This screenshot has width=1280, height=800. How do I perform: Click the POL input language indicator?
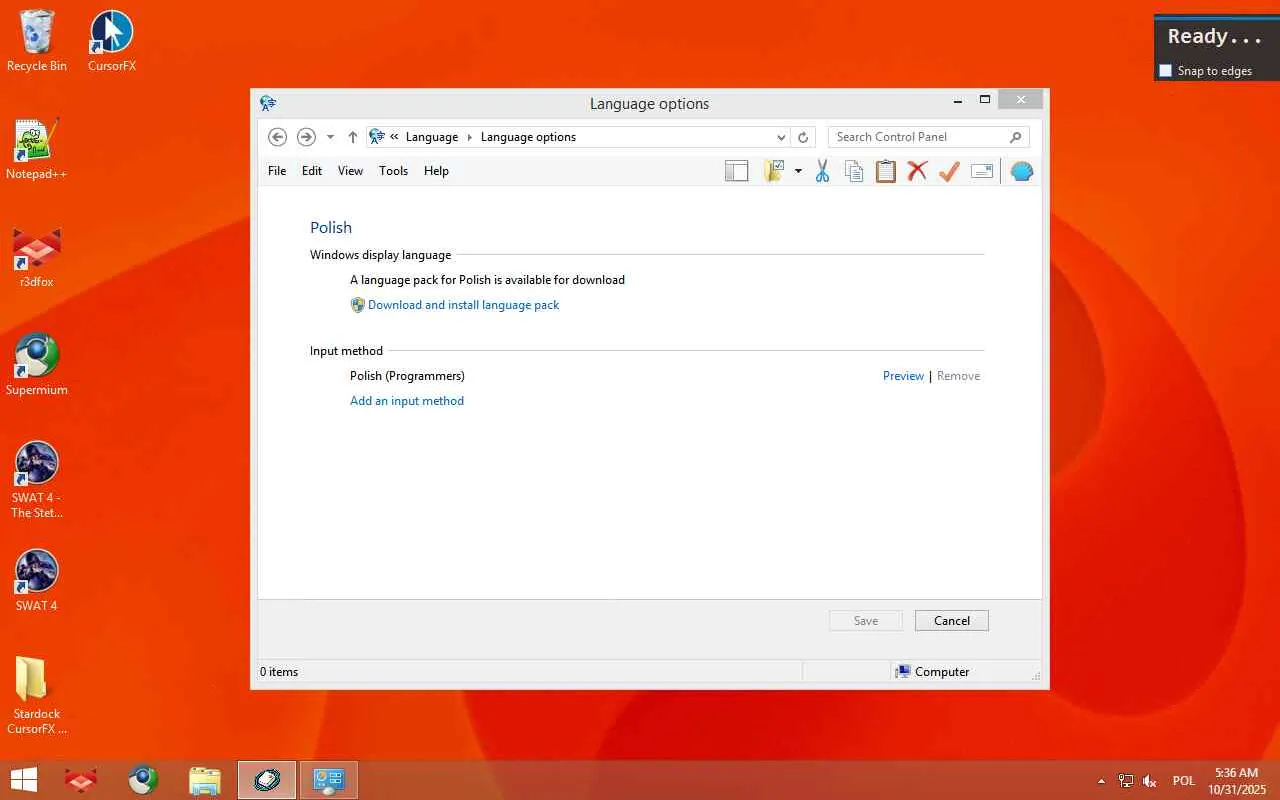coord(1184,781)
